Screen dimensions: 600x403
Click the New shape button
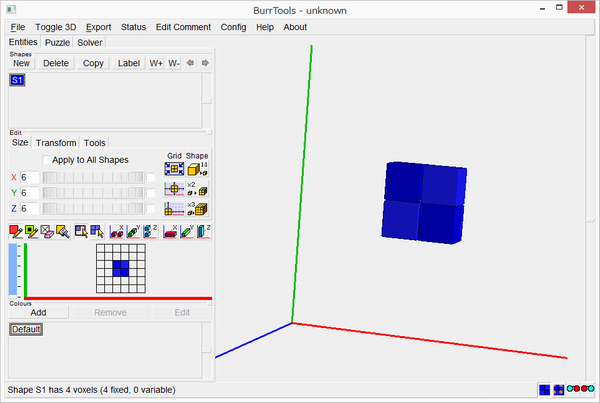coord(21,63)
